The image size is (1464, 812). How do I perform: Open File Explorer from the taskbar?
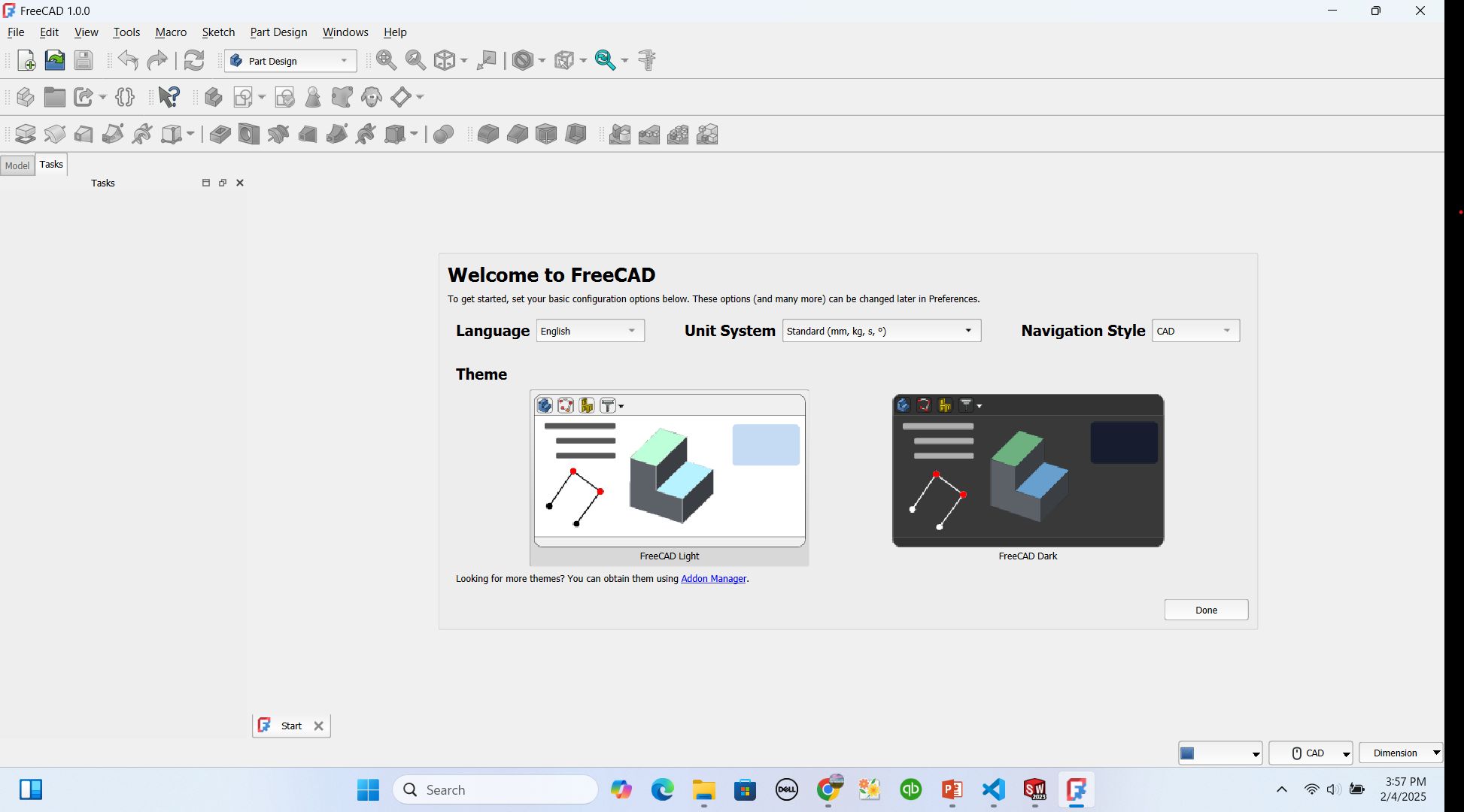click(x=704, y=789)
